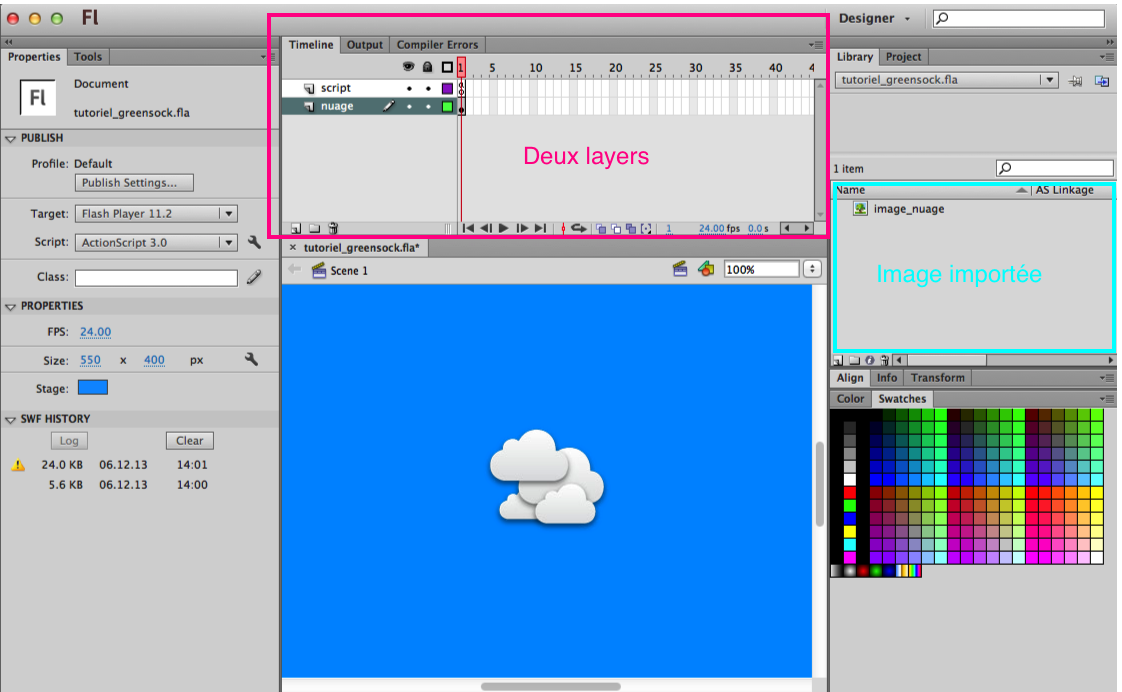
Task: Step forward one frame in Timeline
Action: coord(522,228)
